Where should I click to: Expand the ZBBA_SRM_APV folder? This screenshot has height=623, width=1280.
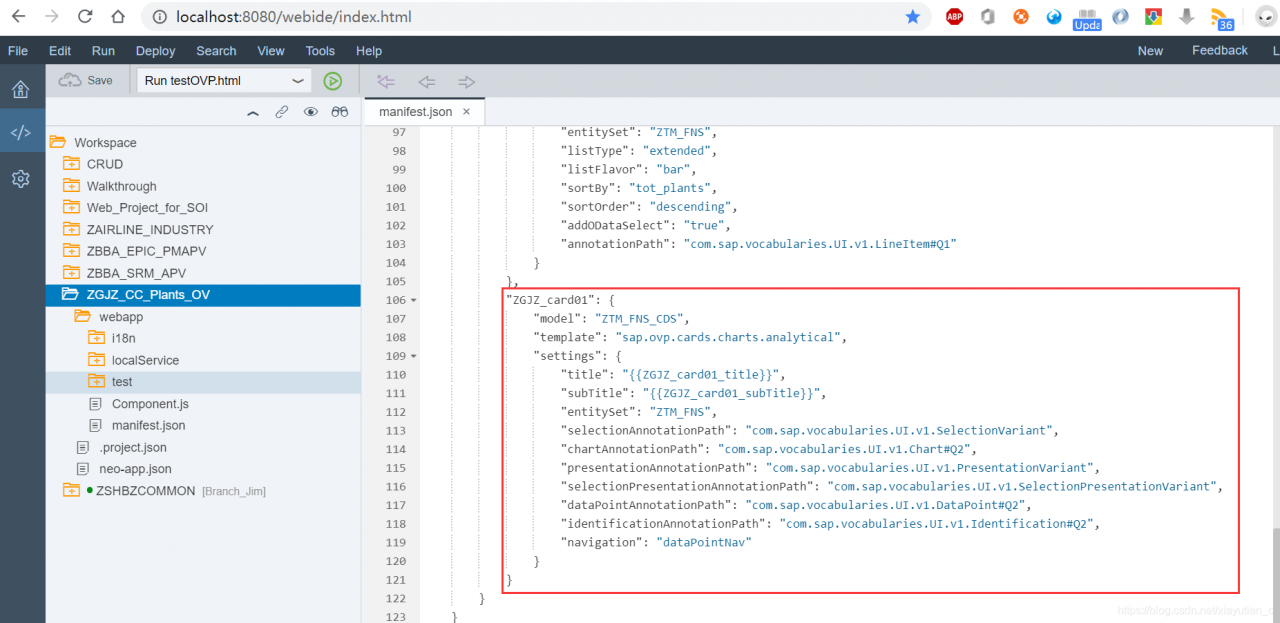point(71,273)
